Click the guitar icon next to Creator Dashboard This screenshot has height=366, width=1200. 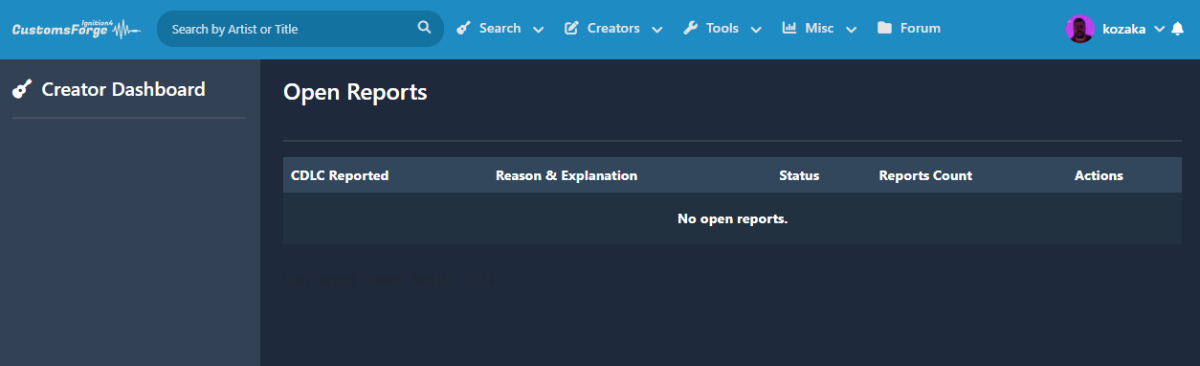pyautogui.click(x=21, y=90)
